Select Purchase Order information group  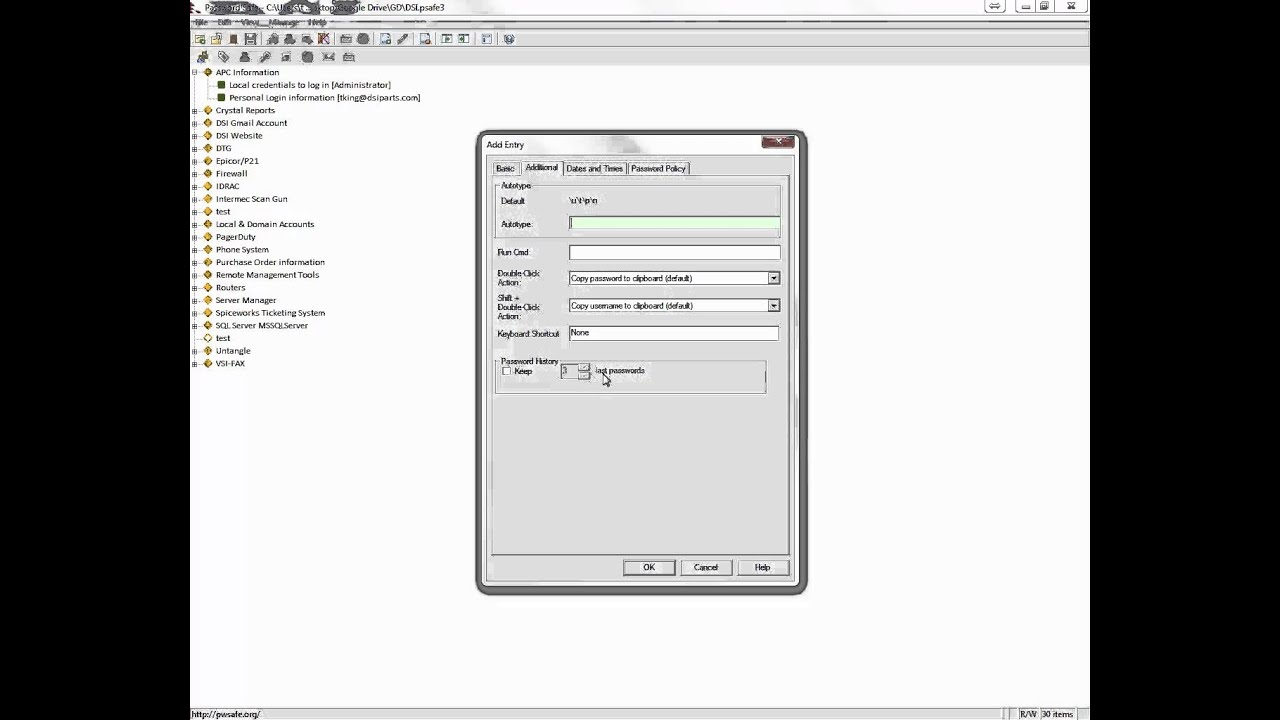tap(270, 262)
